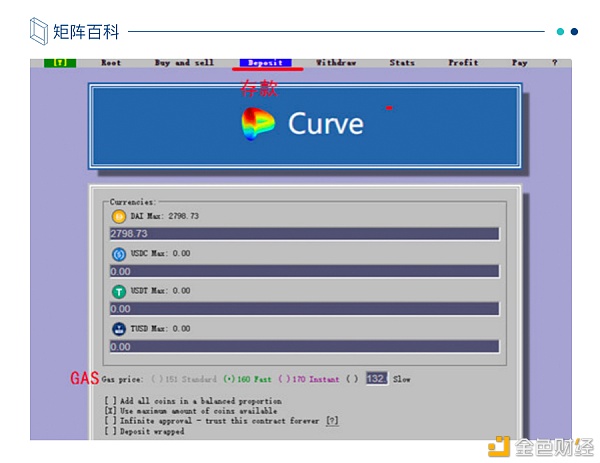The image size is (600, 463).
Task: Open the Profit page
Action: pyautogui.click(x=463, y=63)
